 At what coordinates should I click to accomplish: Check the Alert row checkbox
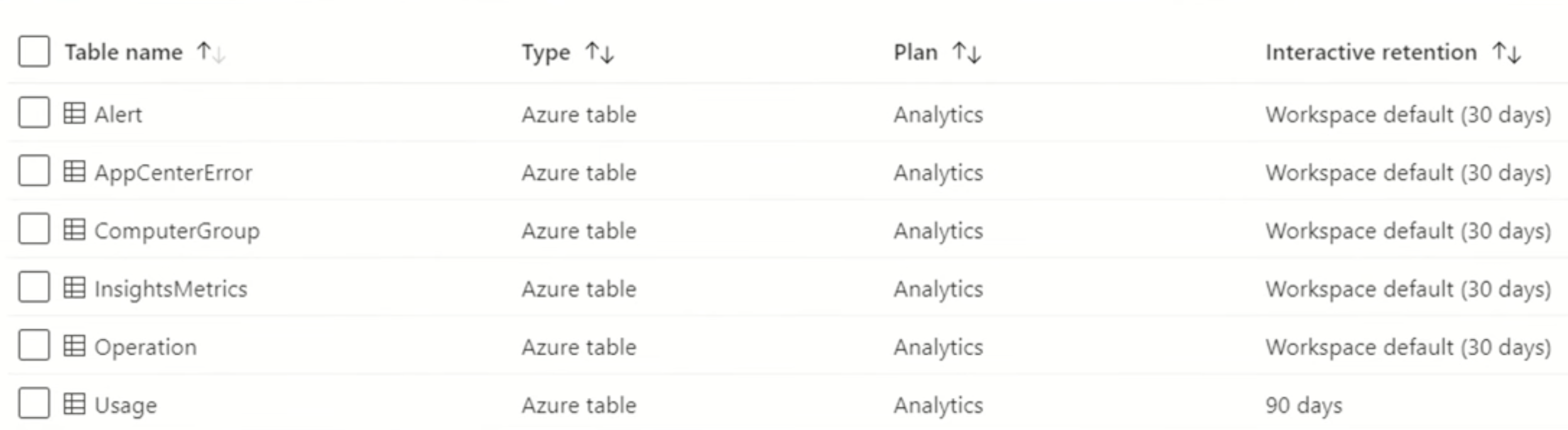[34, 113]
